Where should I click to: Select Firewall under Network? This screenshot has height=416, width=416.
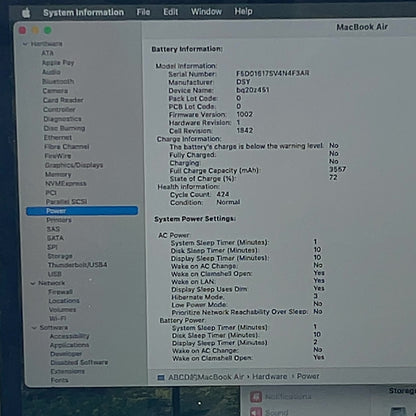click(60, 292)
